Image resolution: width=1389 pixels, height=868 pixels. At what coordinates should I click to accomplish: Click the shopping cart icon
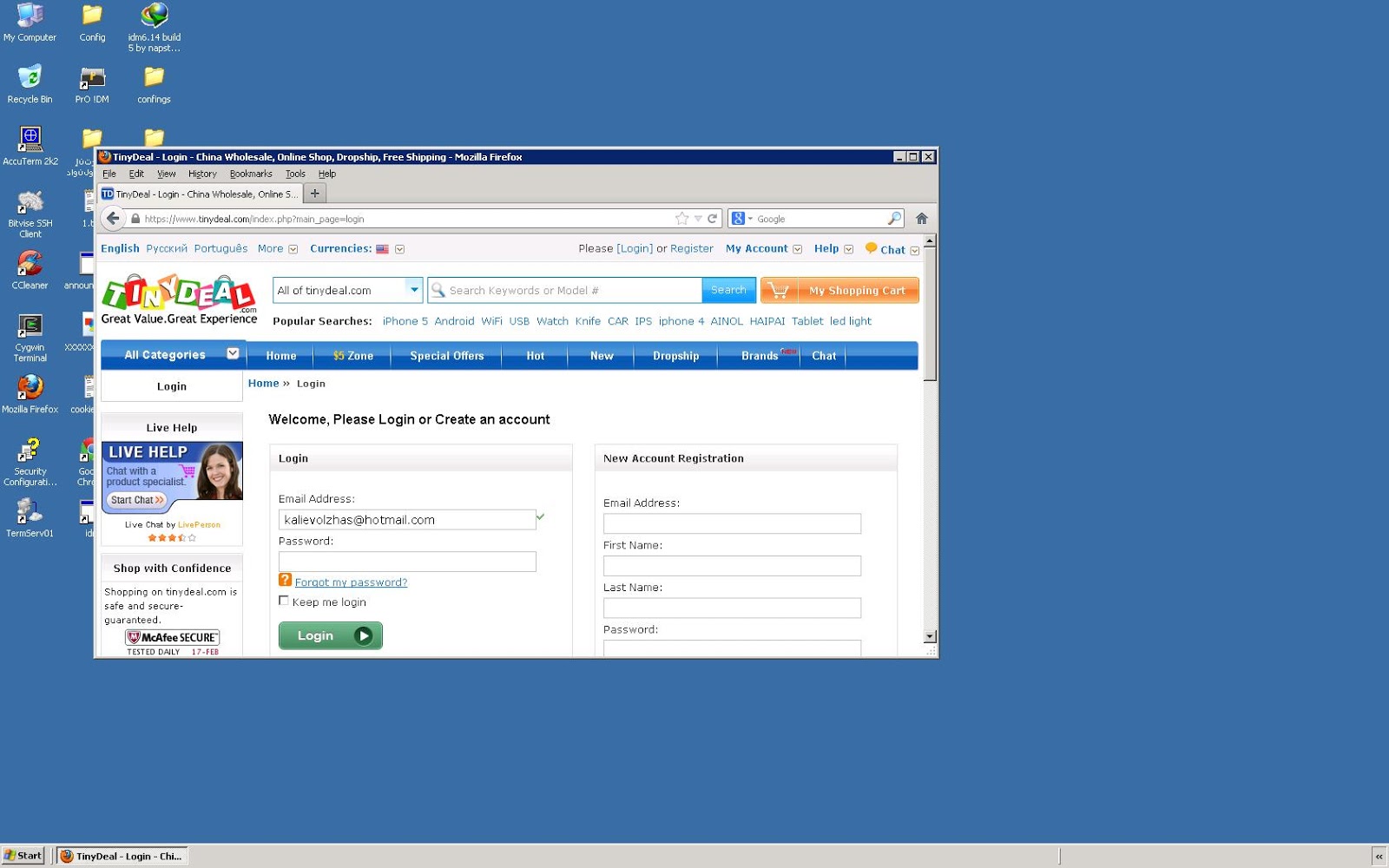pyautogui.click(x=779, y=291)
